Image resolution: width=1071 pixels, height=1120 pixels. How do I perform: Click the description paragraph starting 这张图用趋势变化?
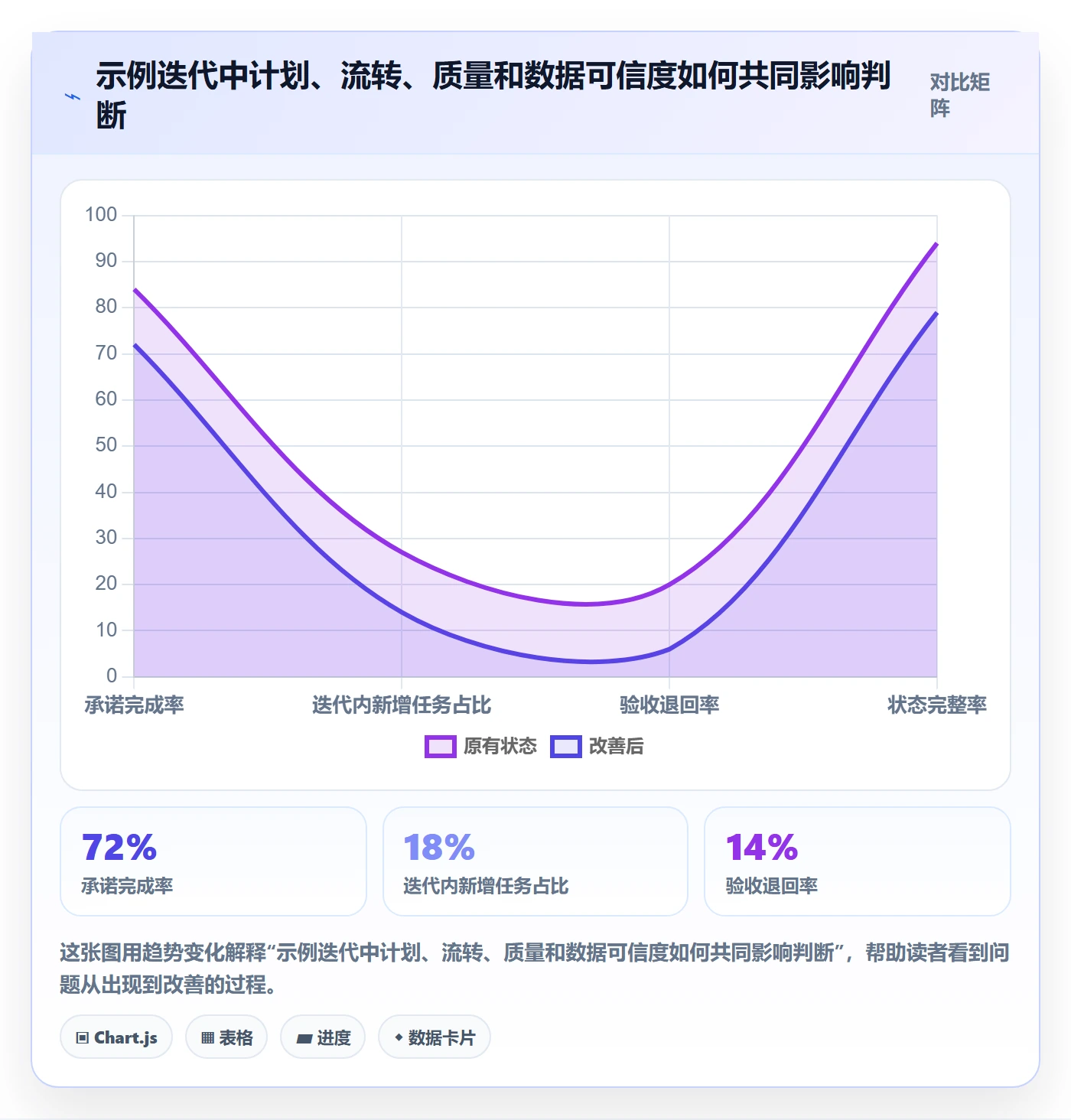535,968
